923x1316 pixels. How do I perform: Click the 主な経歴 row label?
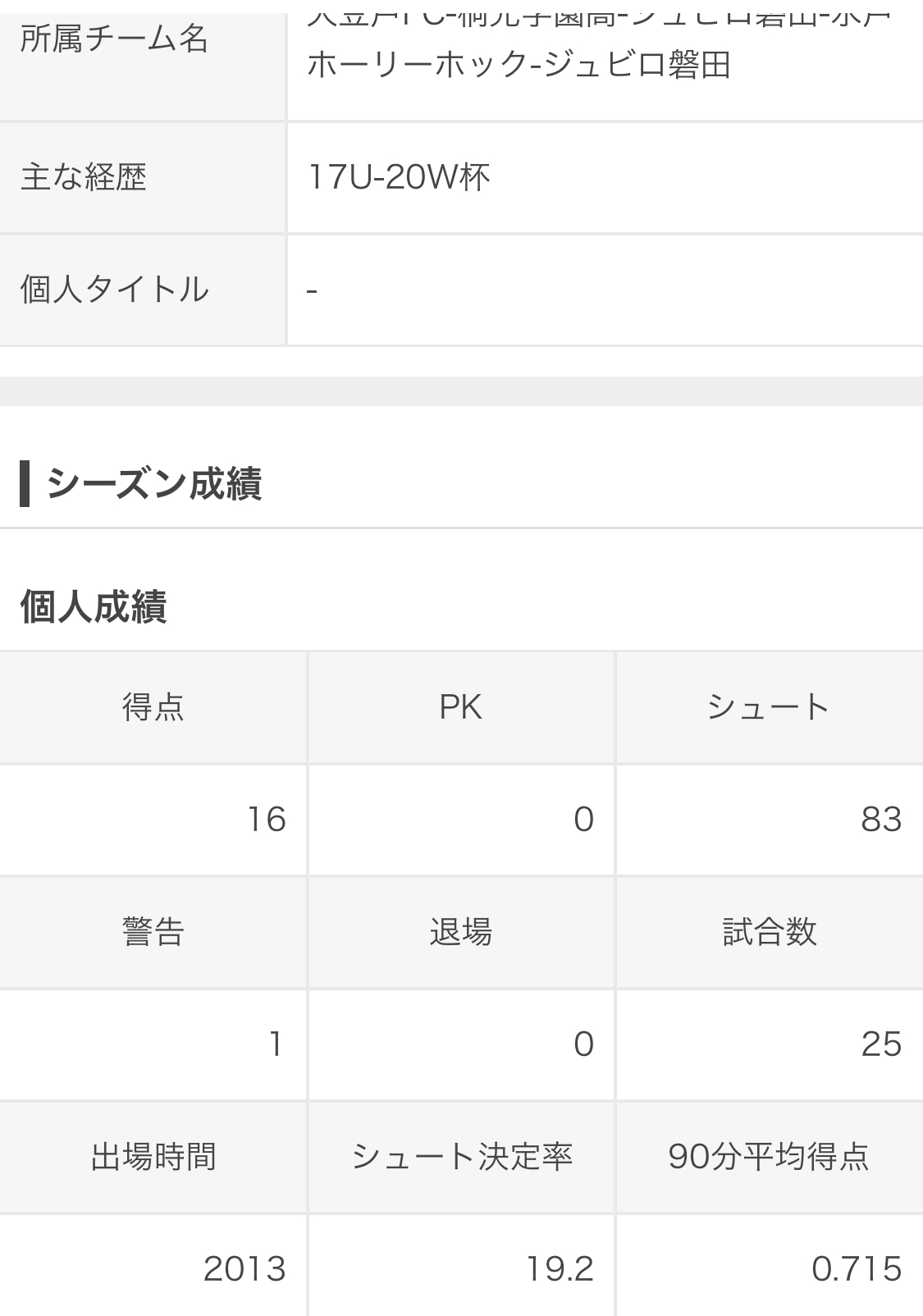(84, 177)
